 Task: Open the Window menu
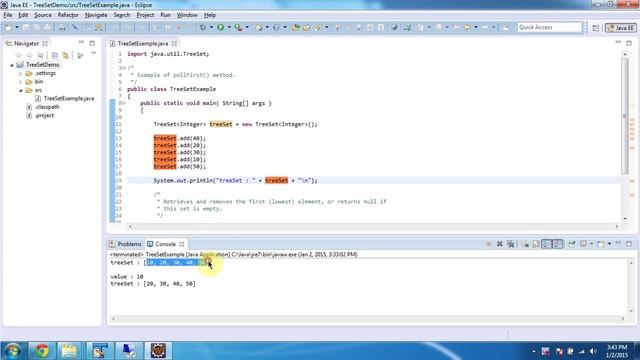point(187,15)
